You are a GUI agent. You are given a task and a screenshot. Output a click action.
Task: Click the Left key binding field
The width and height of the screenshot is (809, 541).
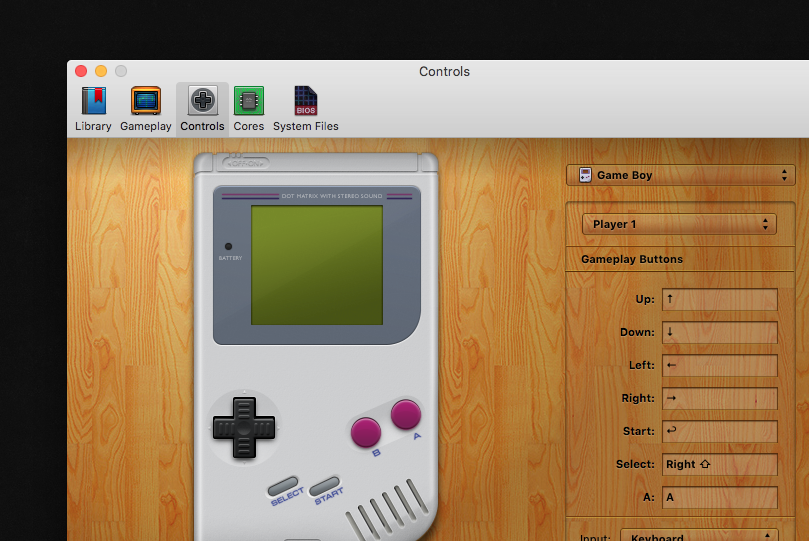click(720, 365)
